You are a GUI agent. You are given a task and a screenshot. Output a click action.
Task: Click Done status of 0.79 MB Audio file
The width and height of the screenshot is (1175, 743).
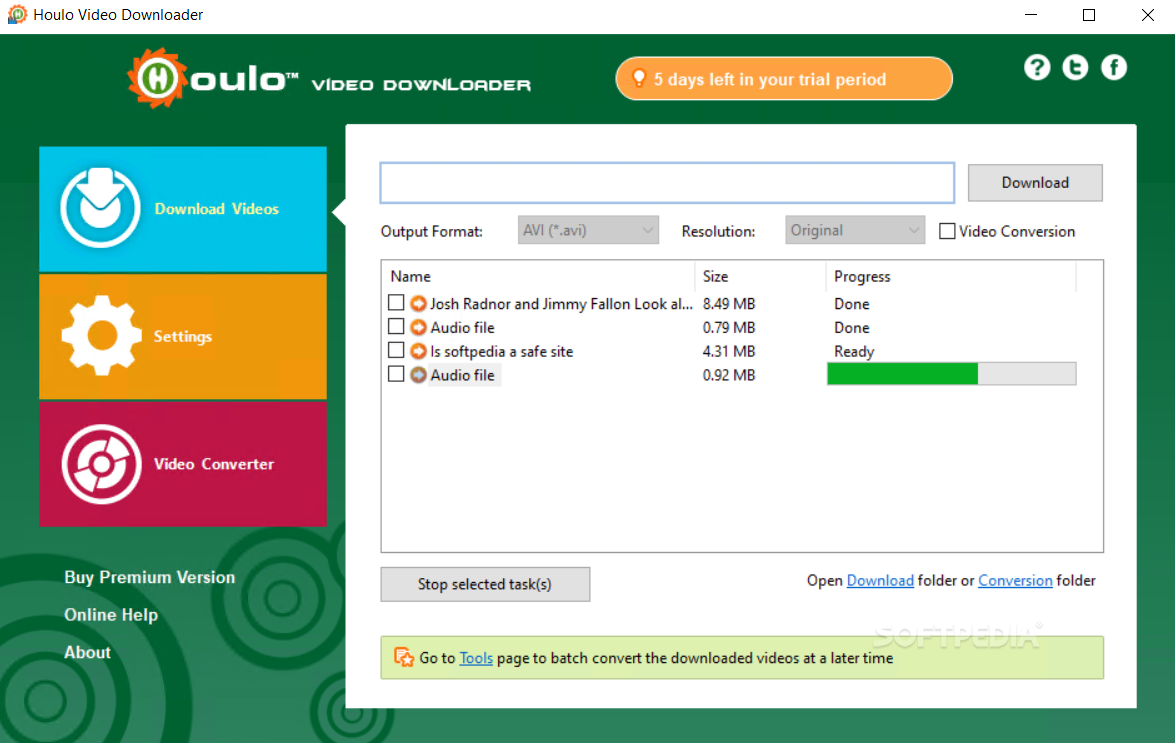(852, 327)
